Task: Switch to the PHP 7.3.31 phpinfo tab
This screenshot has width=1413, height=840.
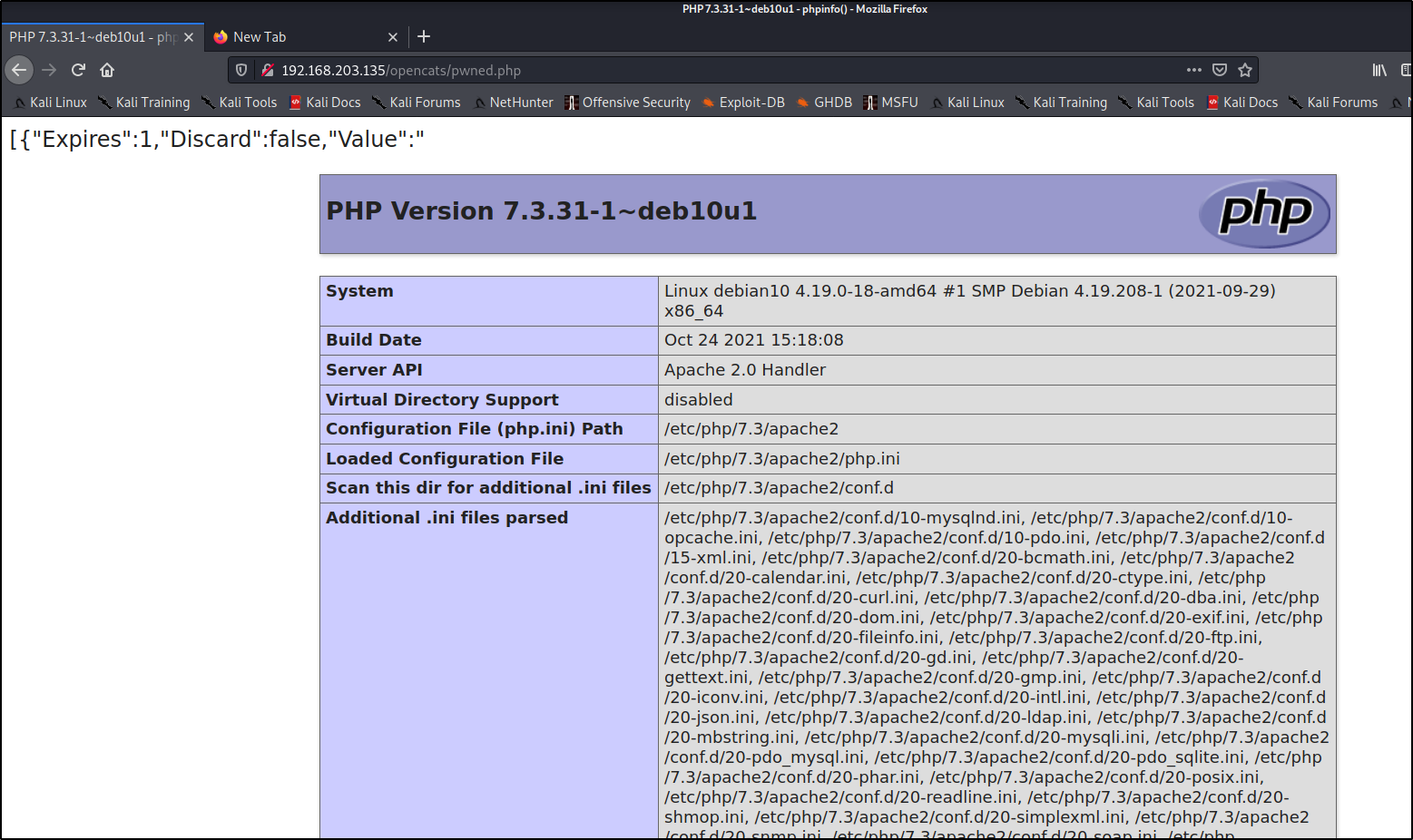Action: coord(93,37)
